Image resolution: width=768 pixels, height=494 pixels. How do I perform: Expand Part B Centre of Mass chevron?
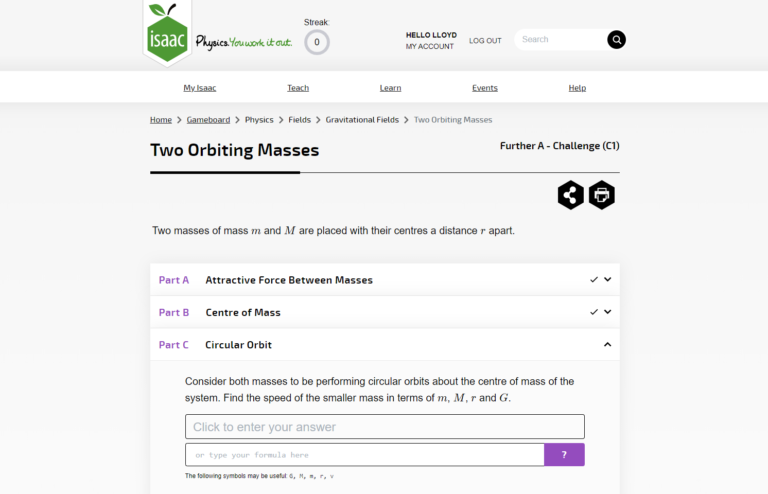coord(607,312)
